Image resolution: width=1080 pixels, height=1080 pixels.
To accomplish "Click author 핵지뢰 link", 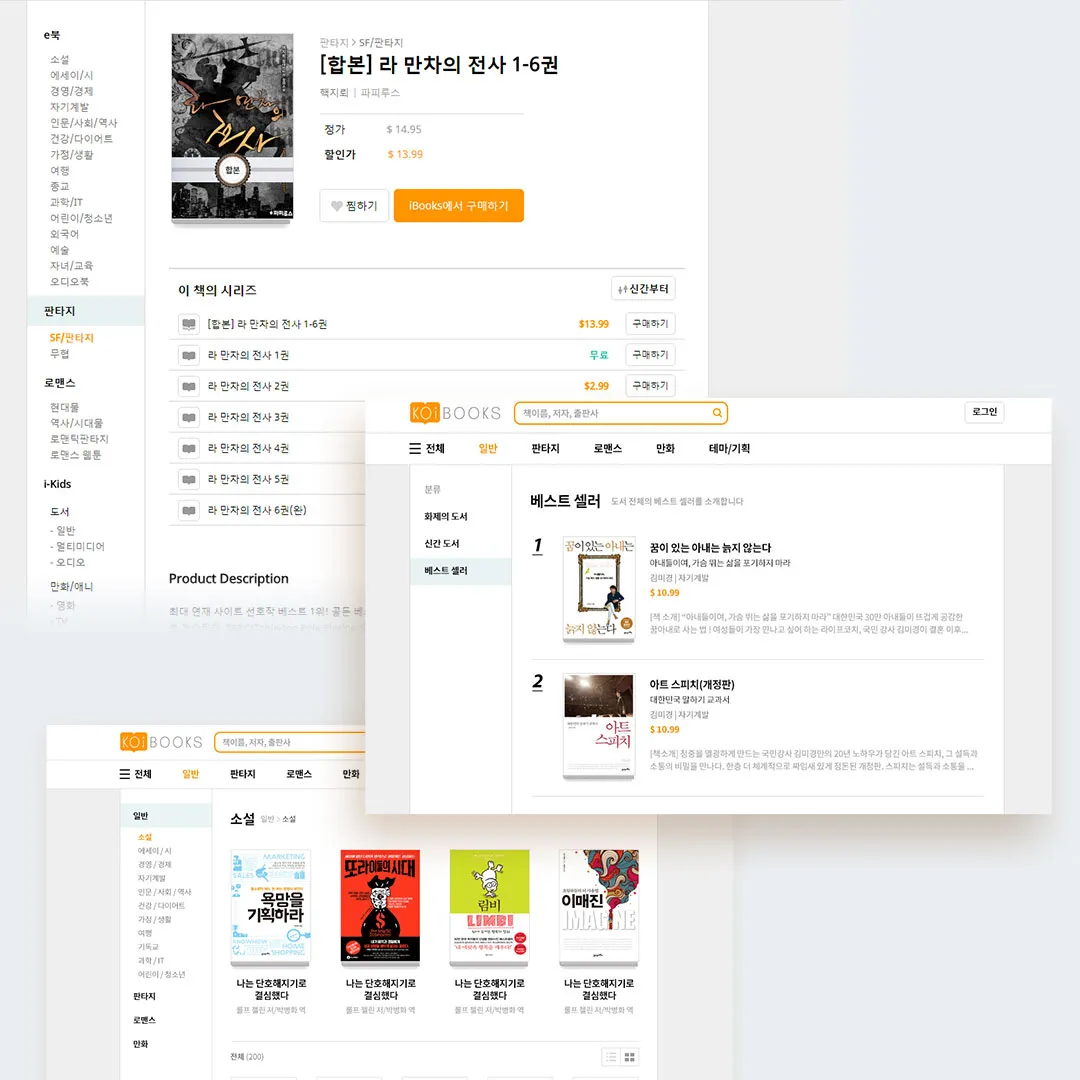I will point(334,92).
